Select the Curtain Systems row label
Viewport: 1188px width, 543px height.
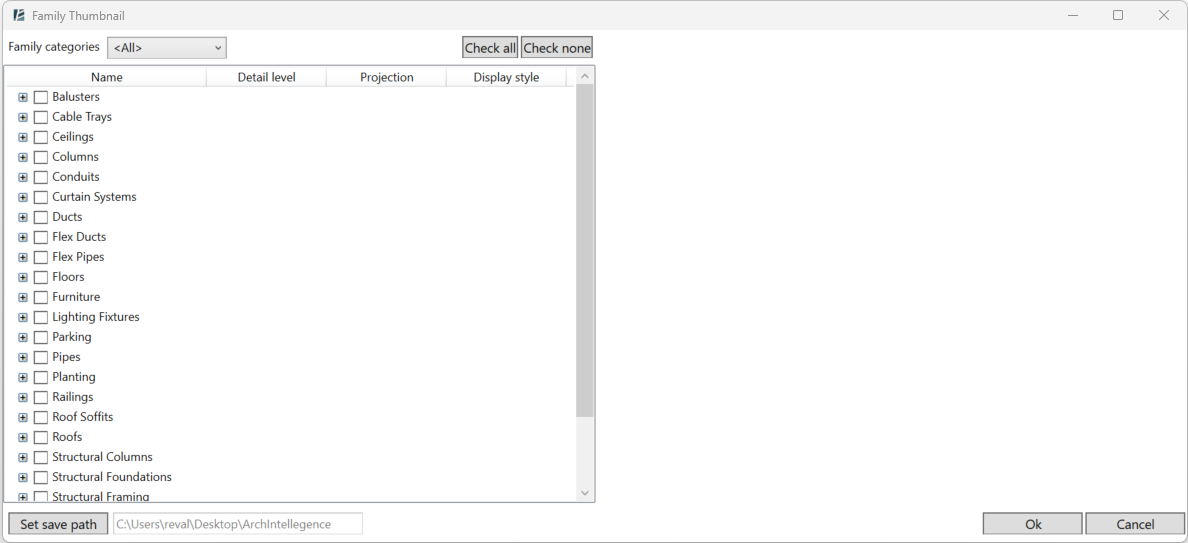pyautogui.click(x=94, y=197)
